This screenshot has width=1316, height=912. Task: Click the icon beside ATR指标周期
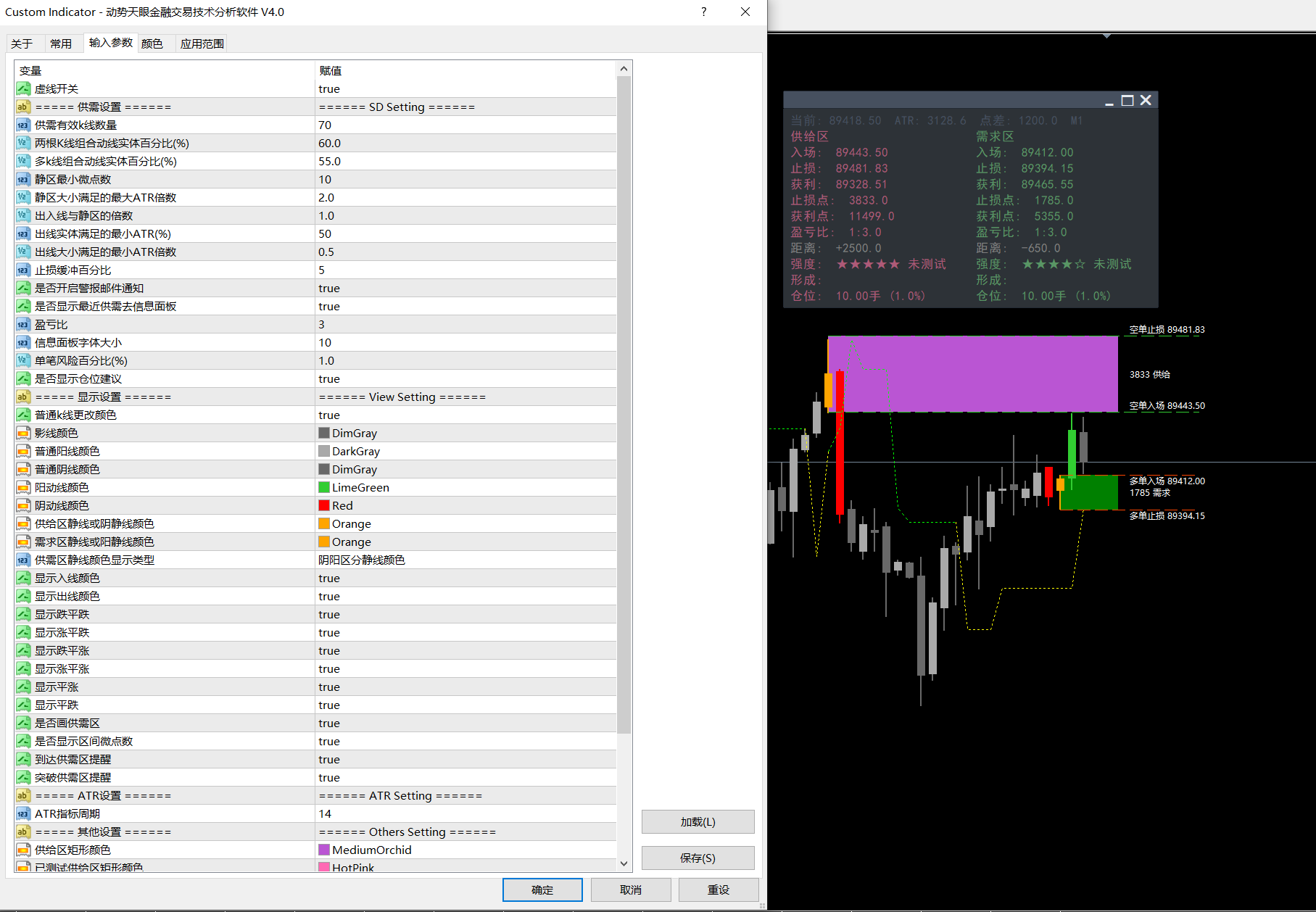pos(23,813)
